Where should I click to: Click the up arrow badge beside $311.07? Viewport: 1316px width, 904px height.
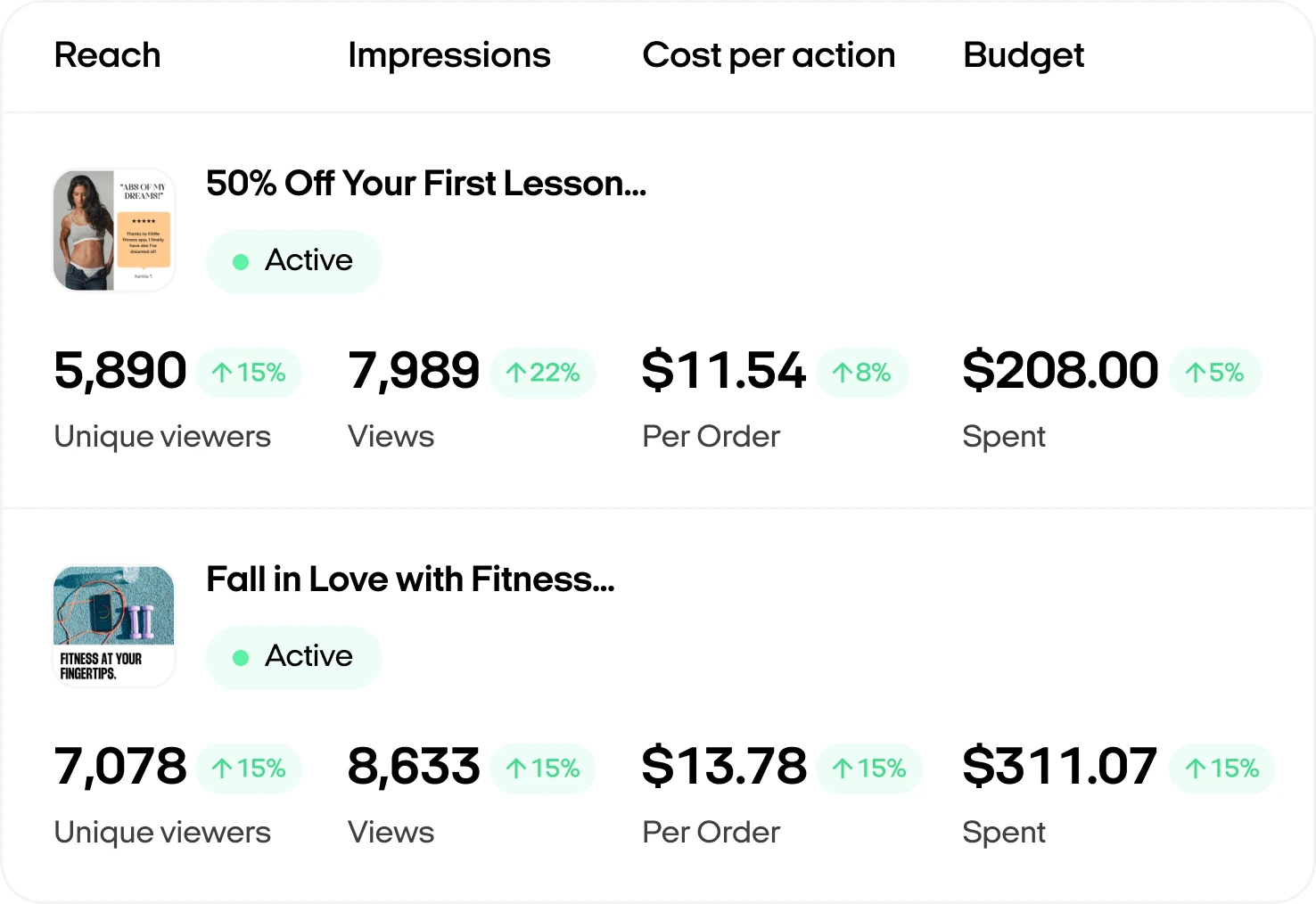coord(1222,768)
